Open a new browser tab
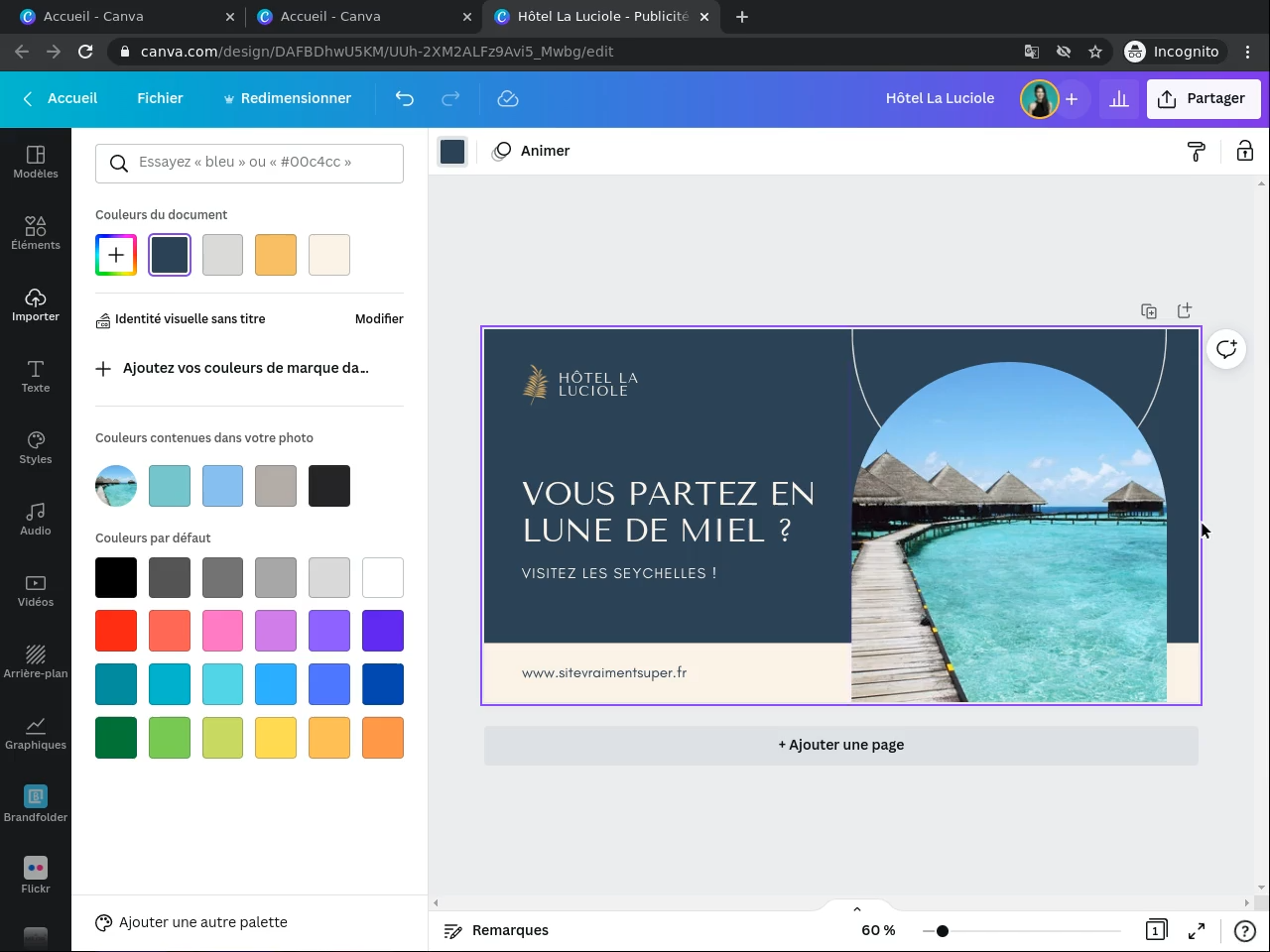This screenshot has height=952, width=1270. 742,17
